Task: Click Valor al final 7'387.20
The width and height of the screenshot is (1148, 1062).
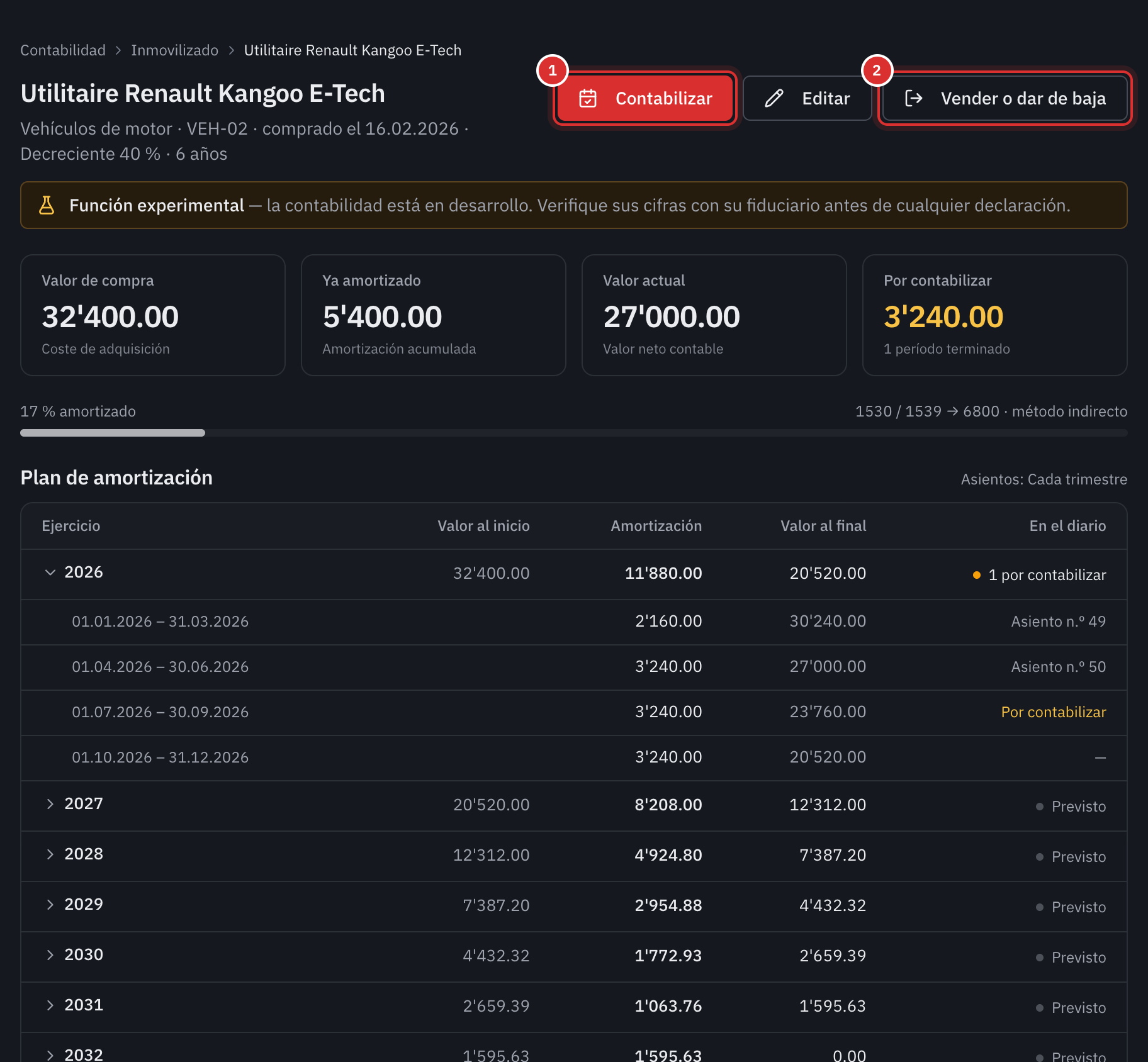Action: click(833, 855)
